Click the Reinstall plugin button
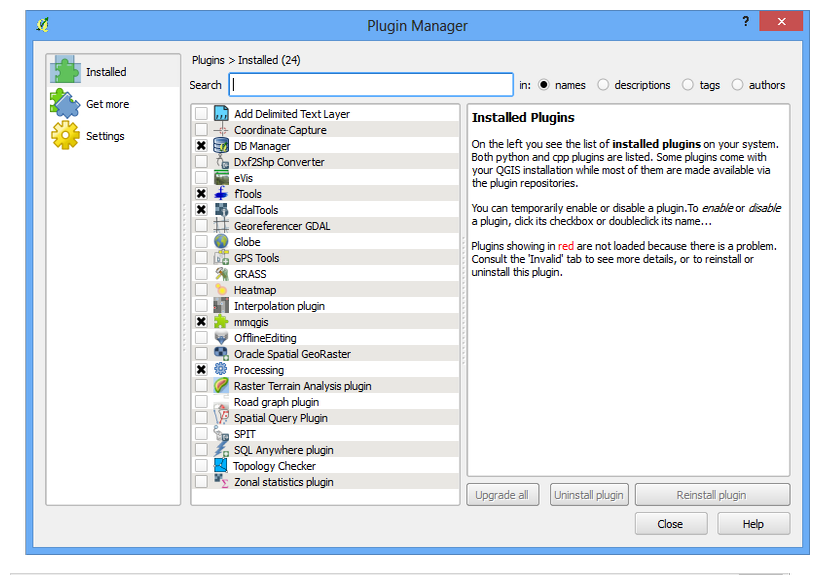 click(712, 495)
